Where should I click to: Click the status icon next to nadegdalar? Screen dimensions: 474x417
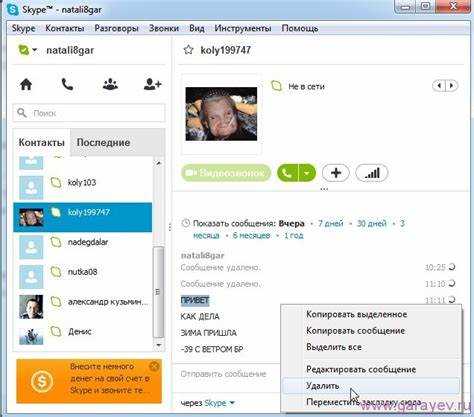56,242
